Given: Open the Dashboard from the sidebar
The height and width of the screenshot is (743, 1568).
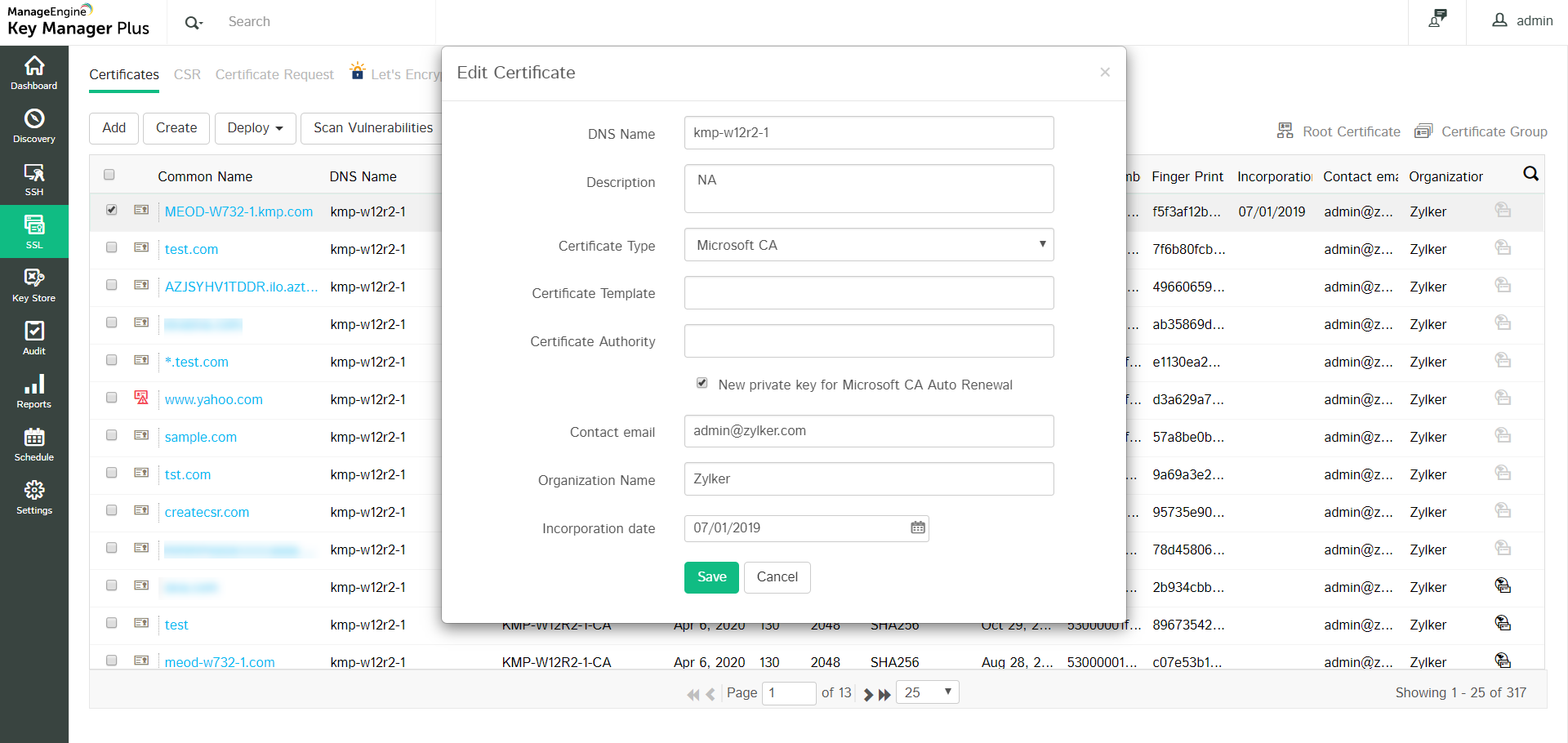Looking at the screenshot, I should click(34, 73).
